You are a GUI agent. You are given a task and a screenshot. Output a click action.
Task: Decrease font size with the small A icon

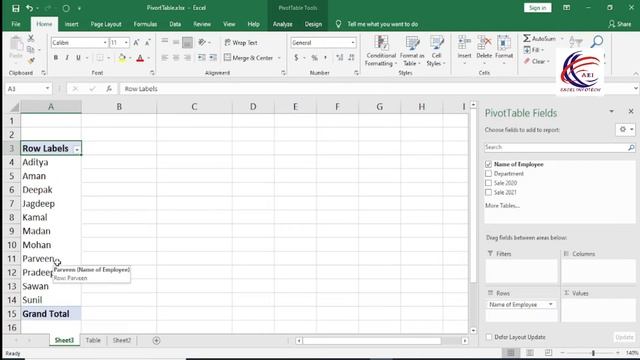coord(147,42)
